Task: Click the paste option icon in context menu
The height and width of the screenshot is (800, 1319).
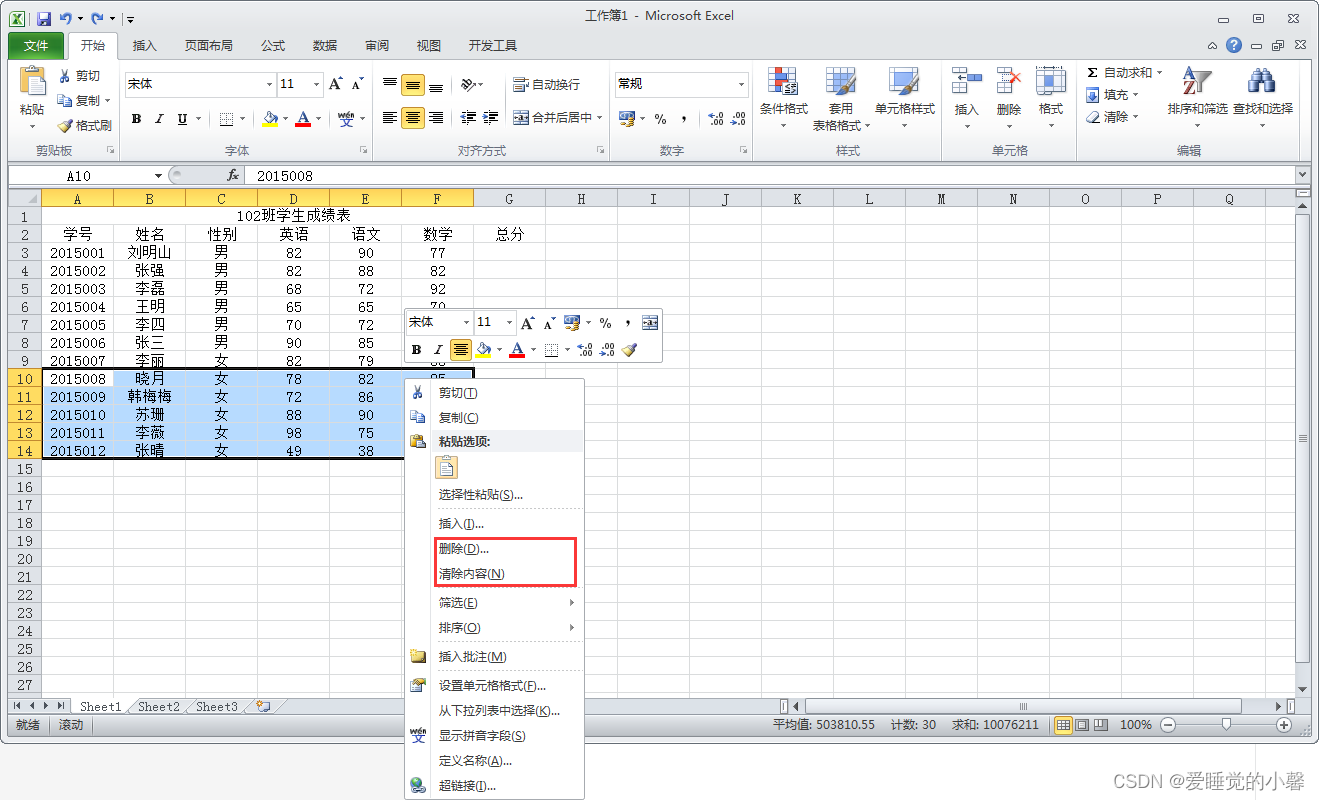Action: [446, 467]
